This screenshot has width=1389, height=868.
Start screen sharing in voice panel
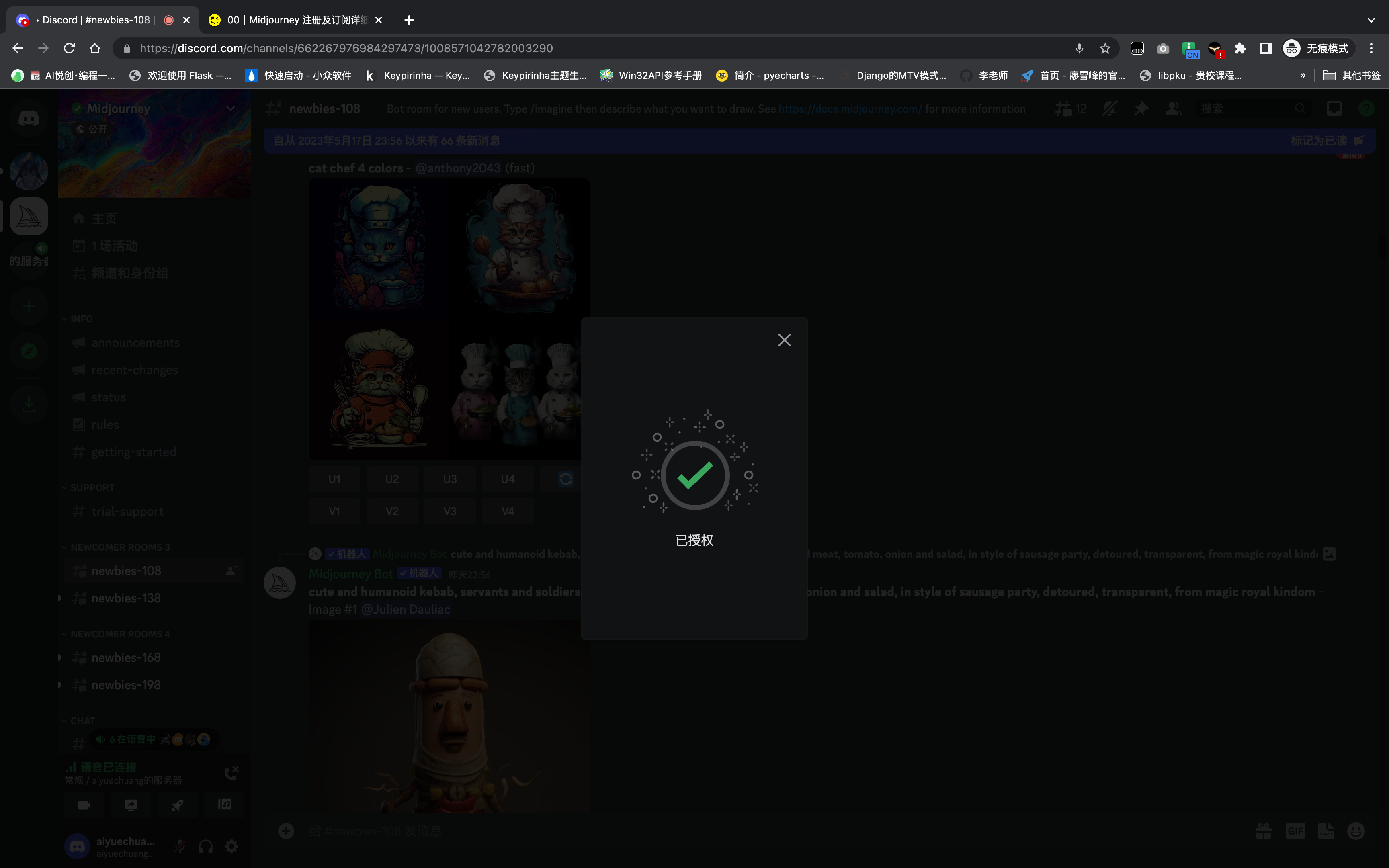(131, 805)
